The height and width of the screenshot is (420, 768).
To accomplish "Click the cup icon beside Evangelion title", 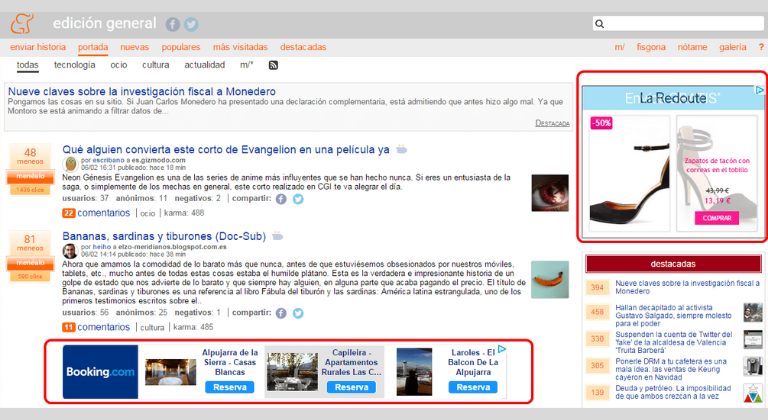I will pos(402,149).
